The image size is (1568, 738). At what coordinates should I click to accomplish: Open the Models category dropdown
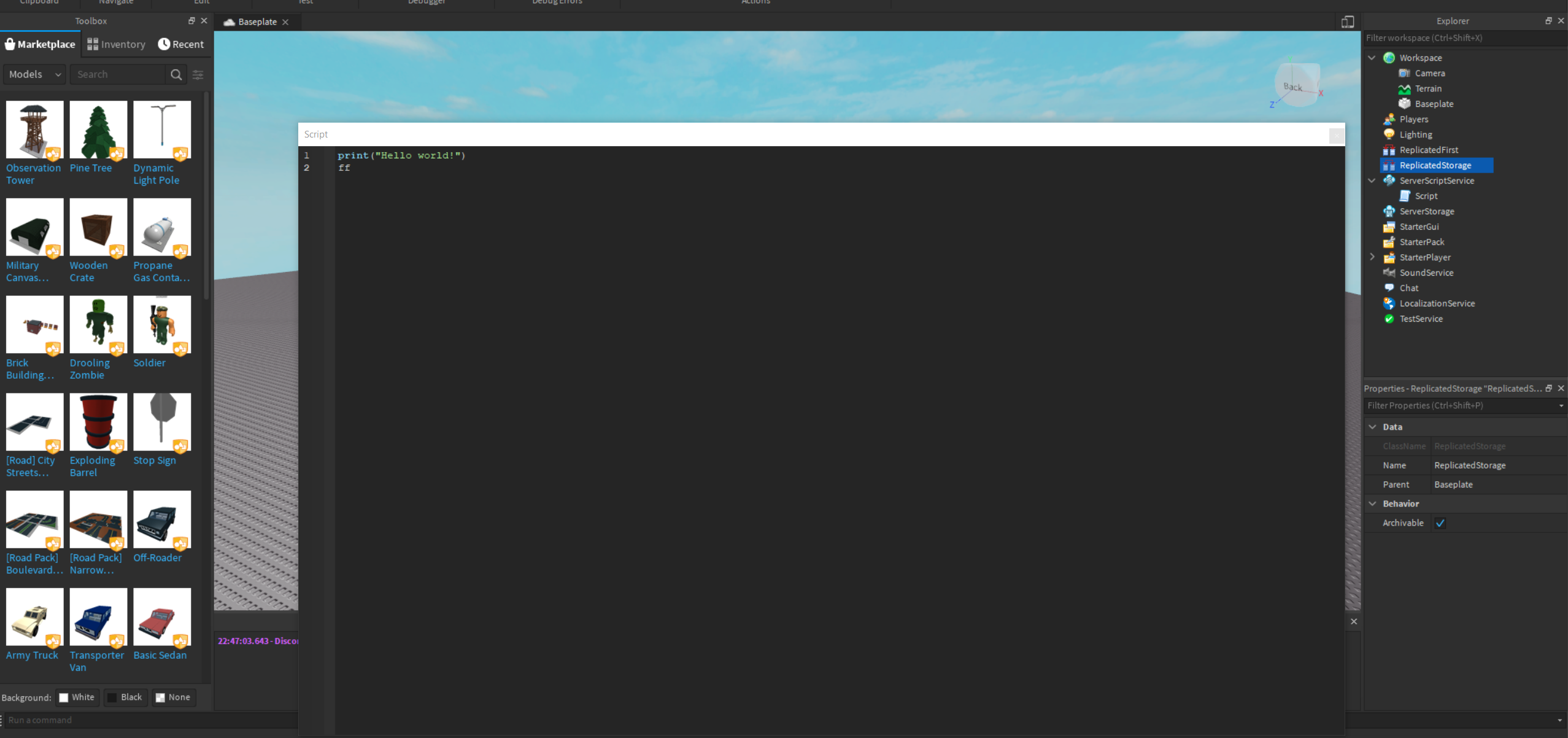pyautogui.click(x=35, y=74)
